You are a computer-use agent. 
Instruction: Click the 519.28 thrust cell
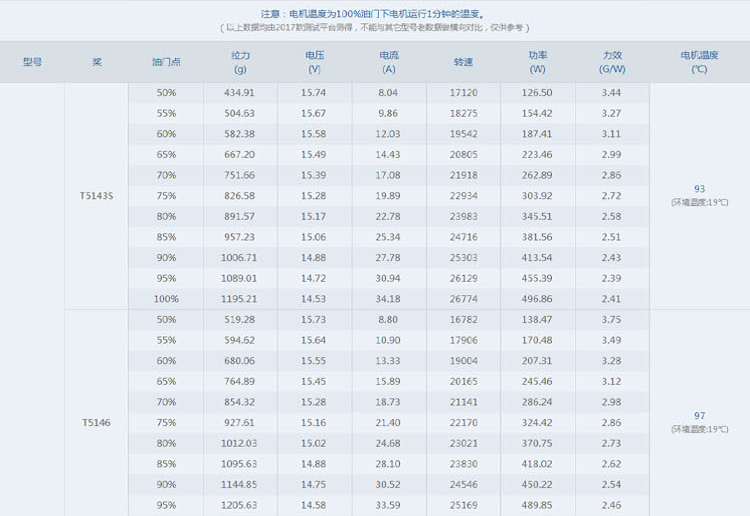click(x=239, y=319)
